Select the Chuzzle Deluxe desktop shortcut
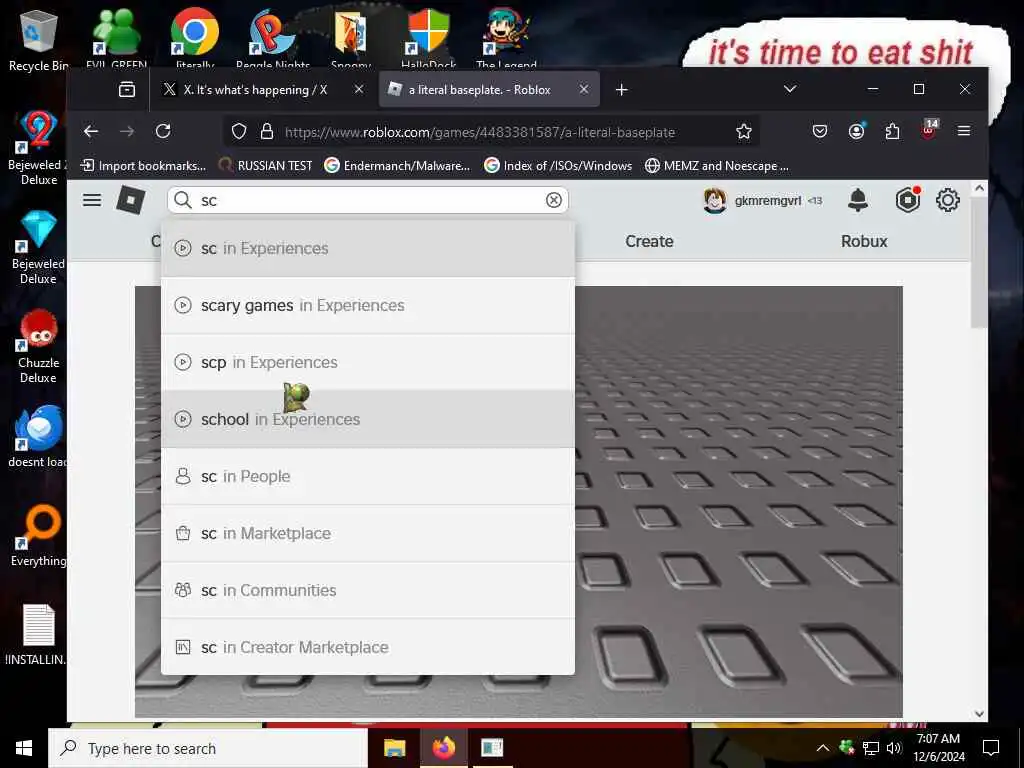This screenshot has width=1024, height=768. coord(39,346)
